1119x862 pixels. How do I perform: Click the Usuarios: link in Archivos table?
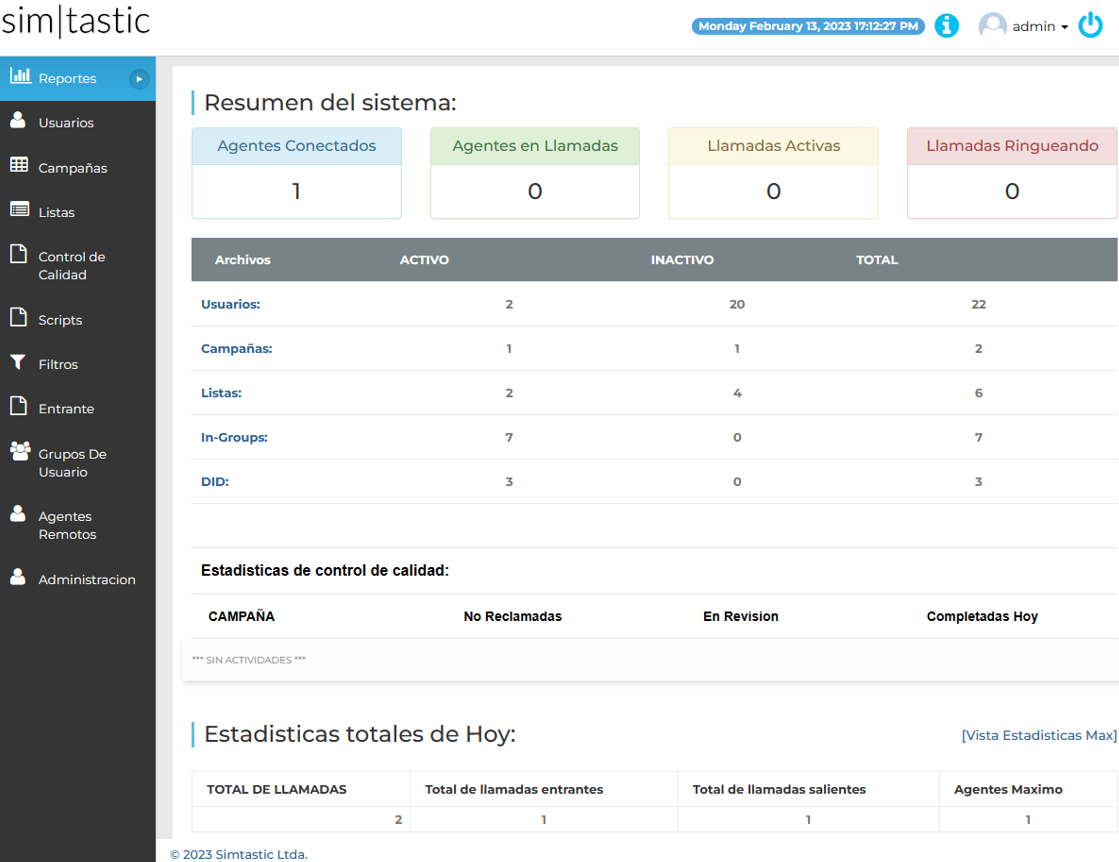point(231,304)
